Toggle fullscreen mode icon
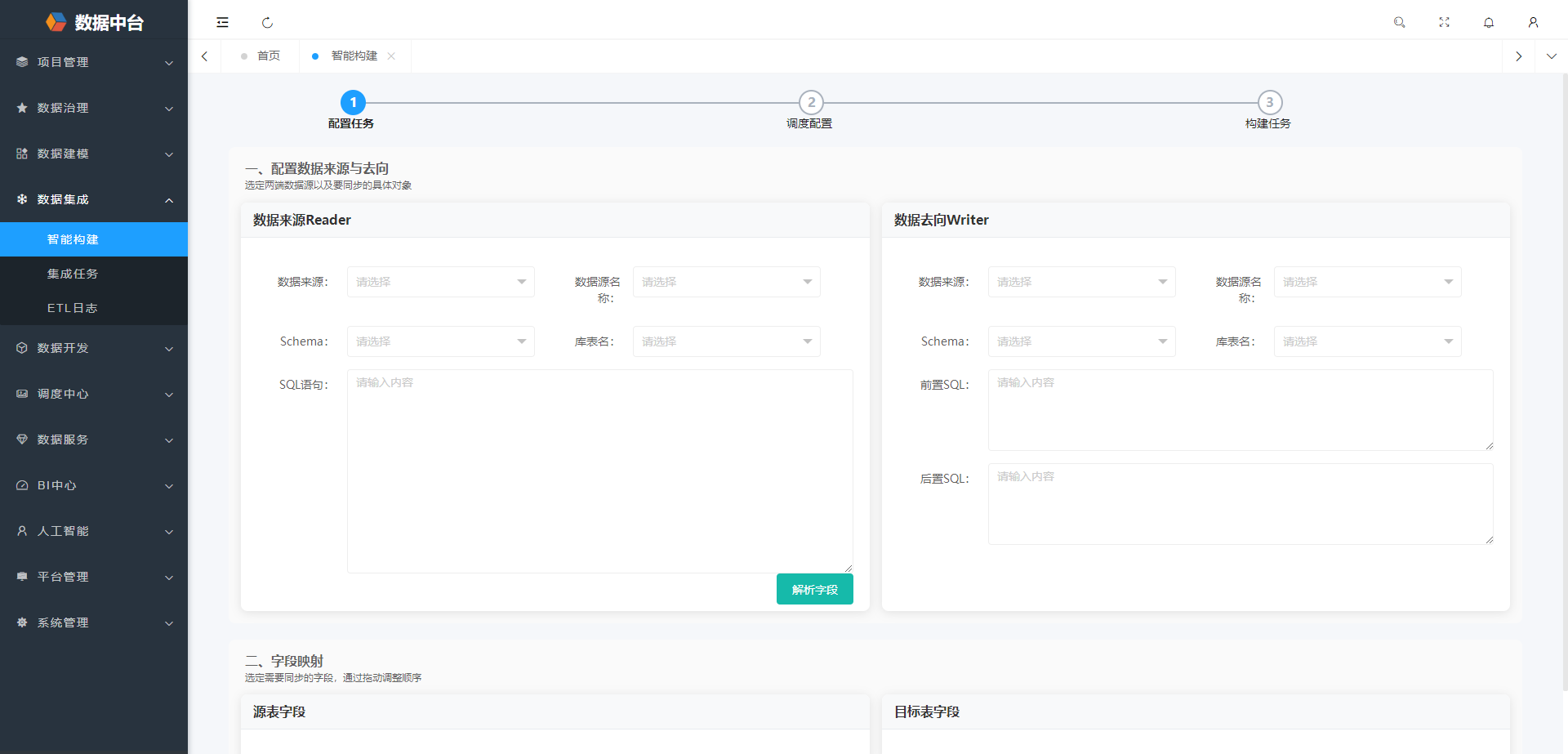This screenshot has height=754, width=1568. point(1444,22)
